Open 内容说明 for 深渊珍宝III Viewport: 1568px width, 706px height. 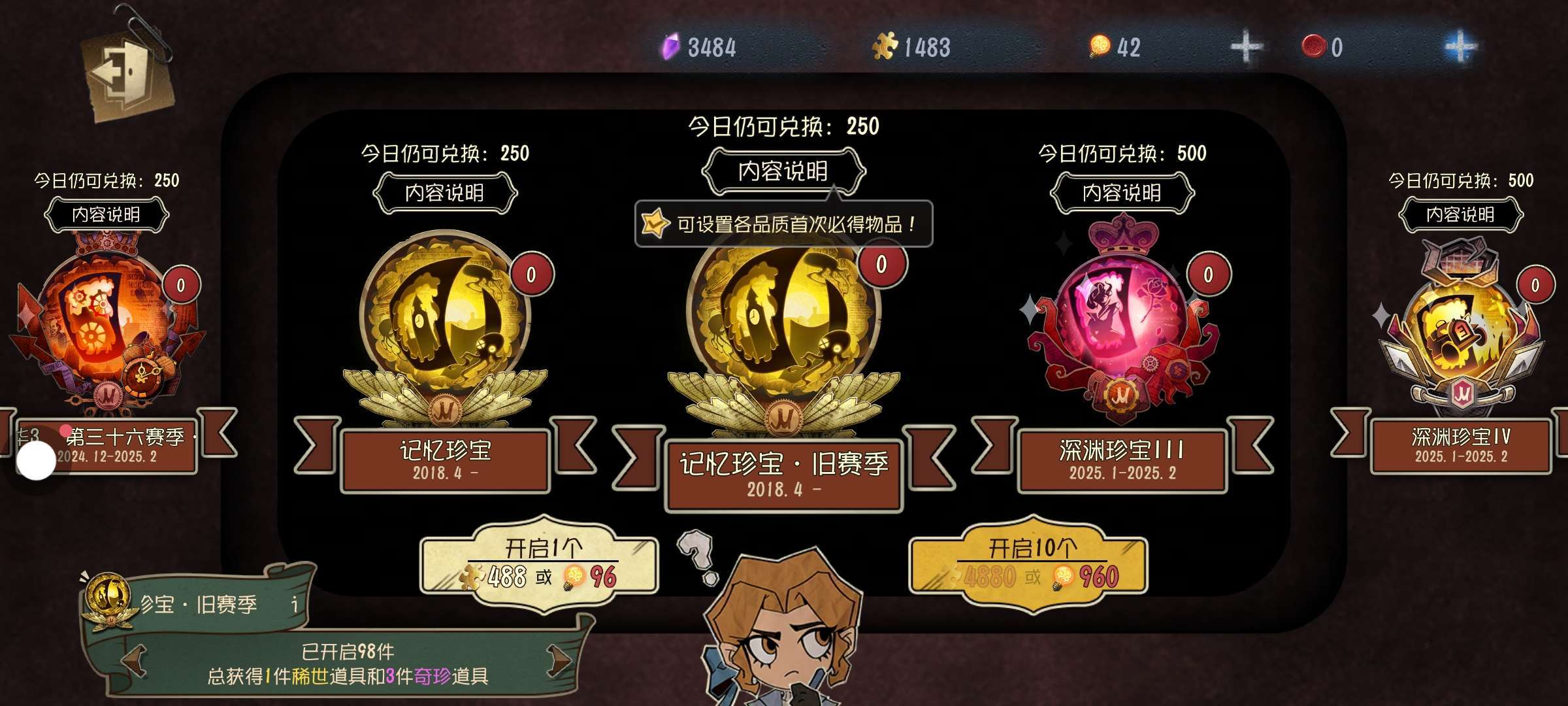(1122, 193)
